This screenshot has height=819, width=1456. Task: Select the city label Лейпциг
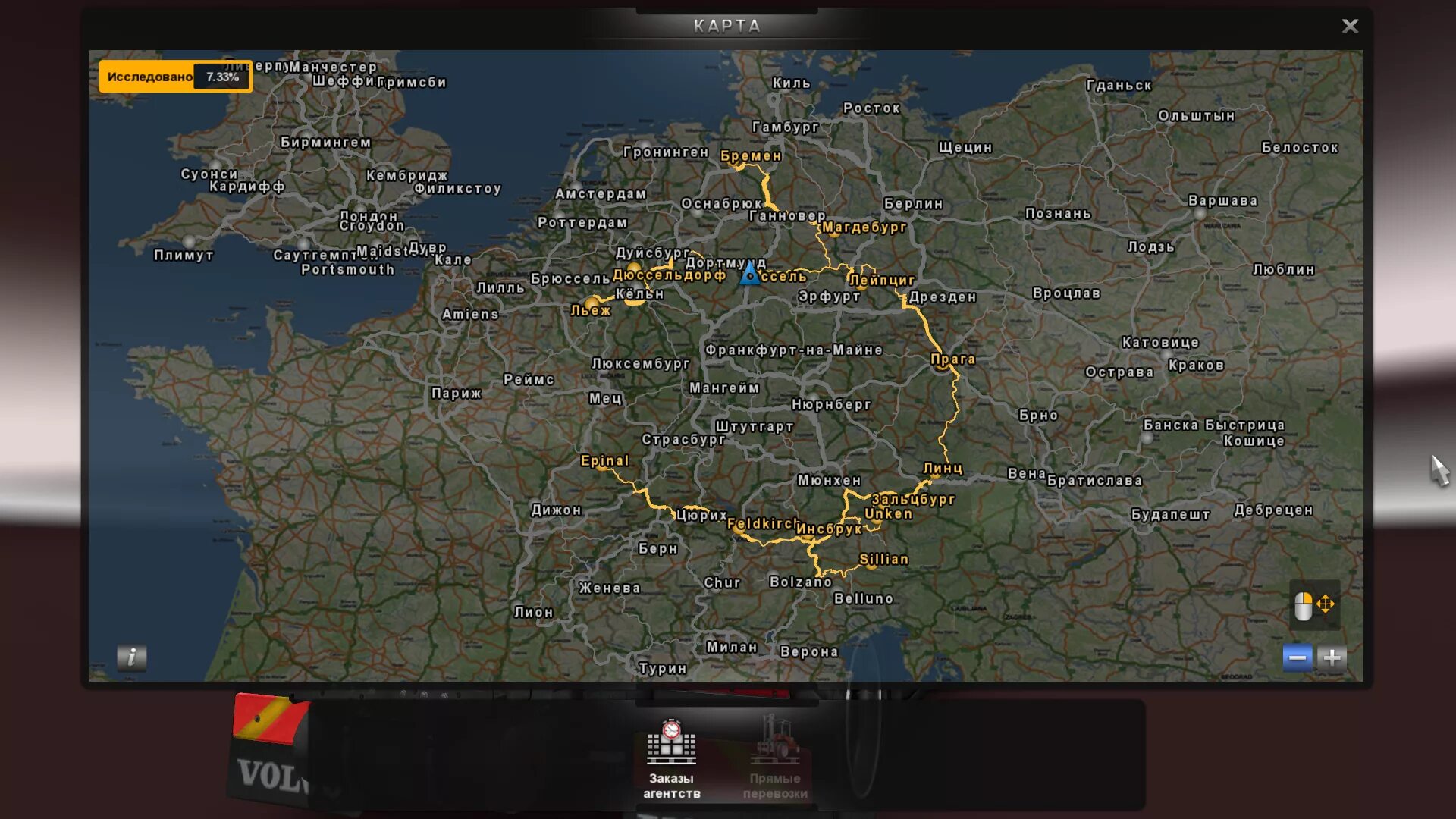[882, 281]
